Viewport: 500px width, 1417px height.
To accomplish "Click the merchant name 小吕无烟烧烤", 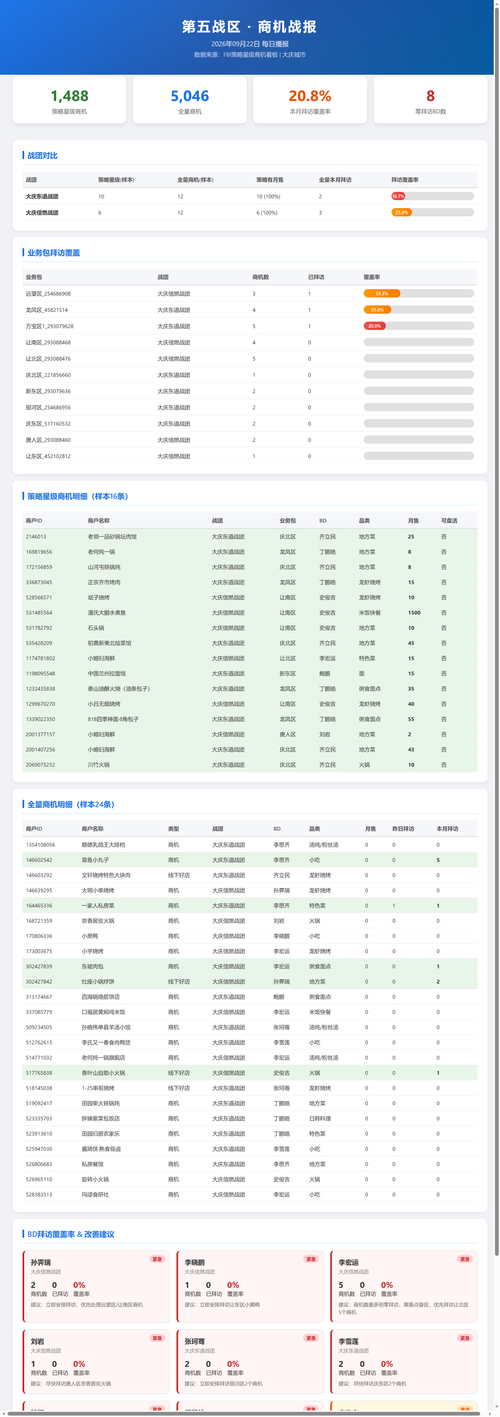I will tap(104, 703).
